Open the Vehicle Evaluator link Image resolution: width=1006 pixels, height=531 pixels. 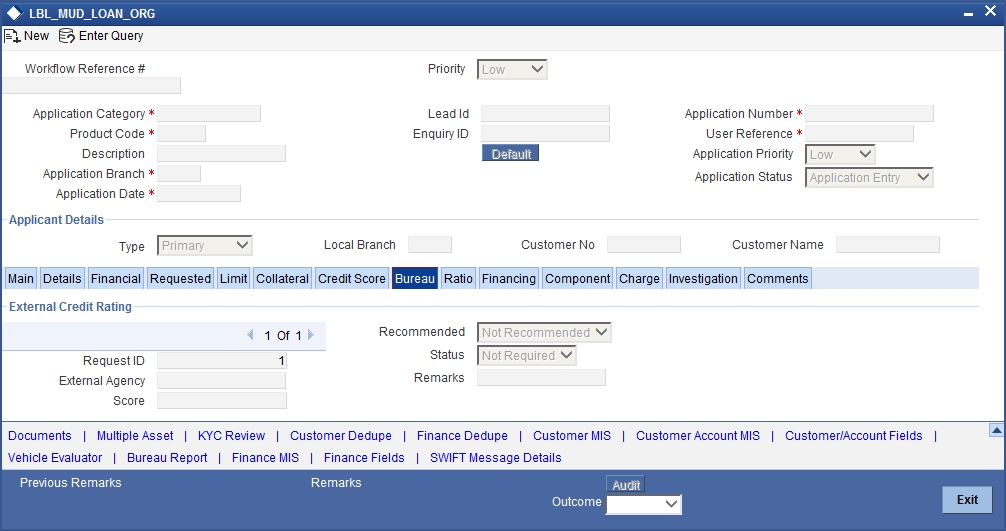55,457
